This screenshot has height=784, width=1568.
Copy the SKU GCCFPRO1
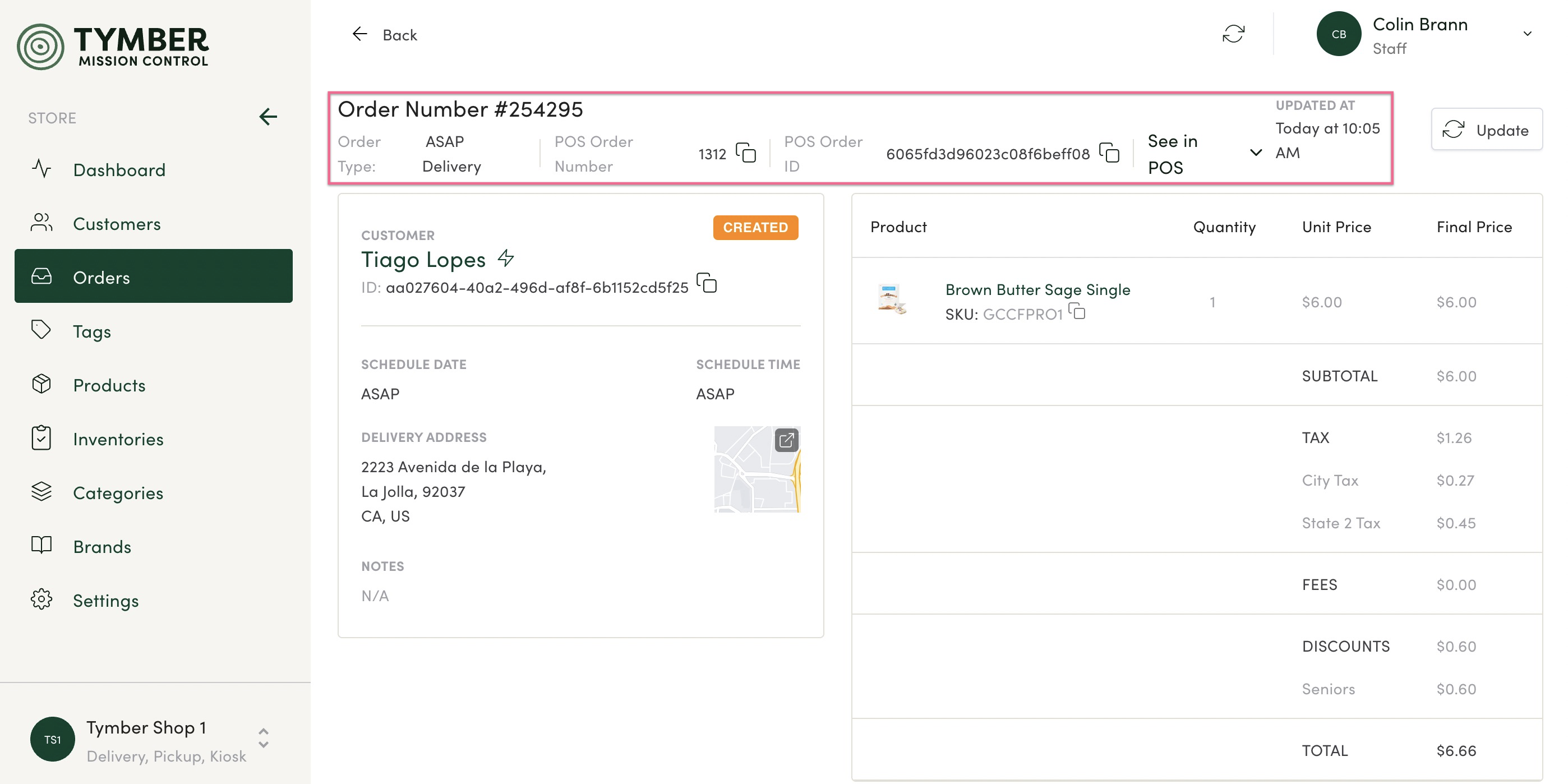click(1077, 312)
